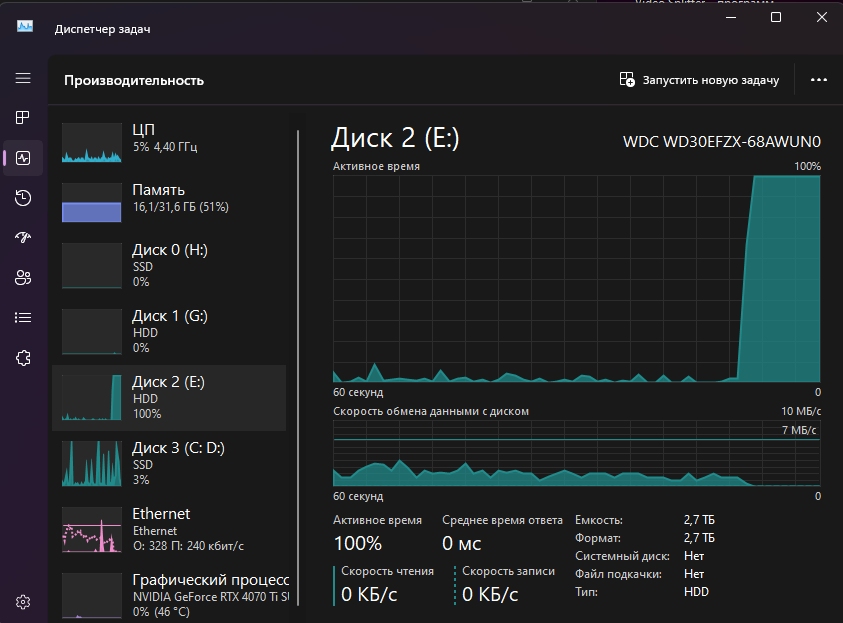Click the '0 мс' response time value
Screen dimensions: 843x623
tap(461, 543)
